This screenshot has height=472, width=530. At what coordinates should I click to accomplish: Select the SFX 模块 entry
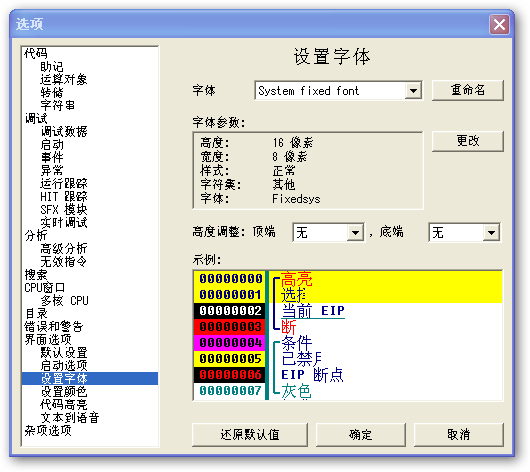(64, 209)
